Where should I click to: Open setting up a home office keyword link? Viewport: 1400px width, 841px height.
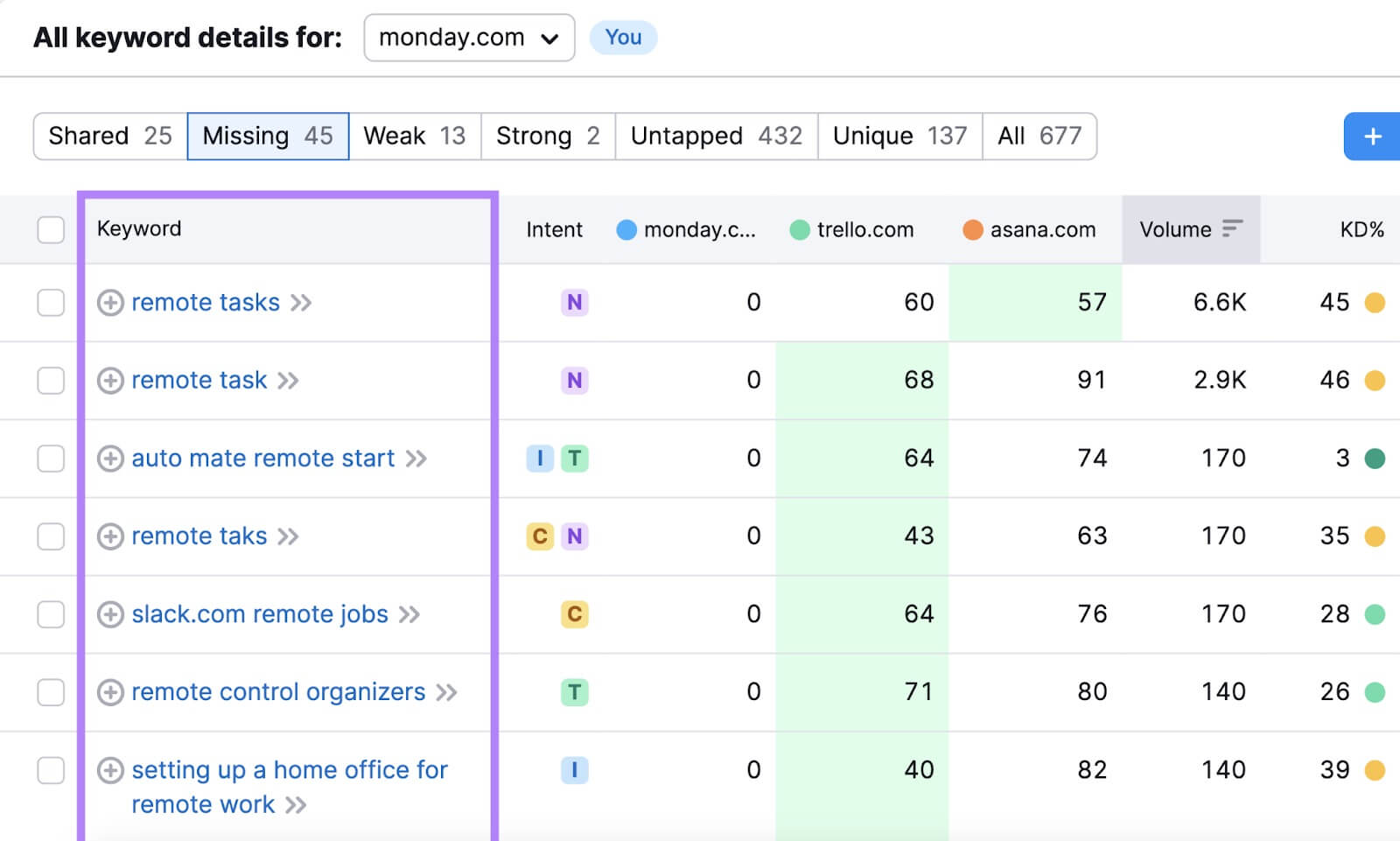[290, 787]
